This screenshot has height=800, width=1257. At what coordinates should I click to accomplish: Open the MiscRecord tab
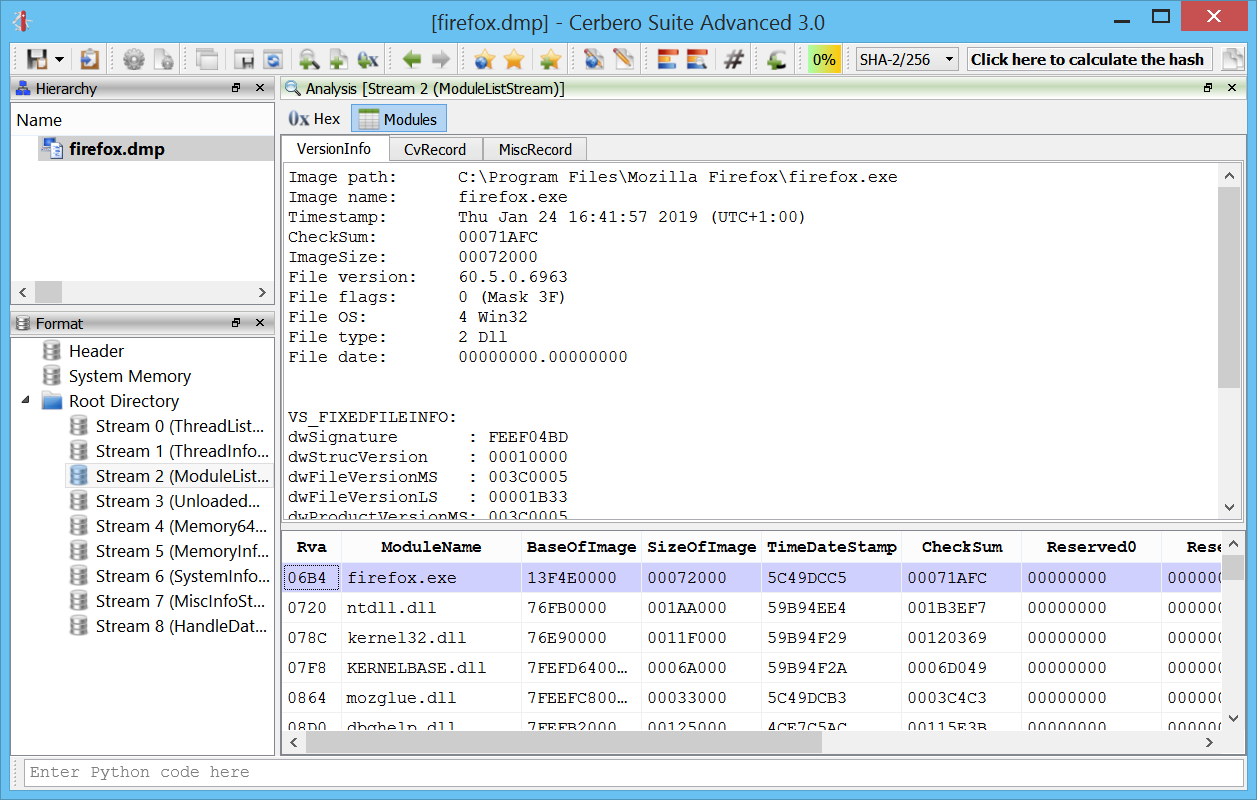tap(535, 150)
